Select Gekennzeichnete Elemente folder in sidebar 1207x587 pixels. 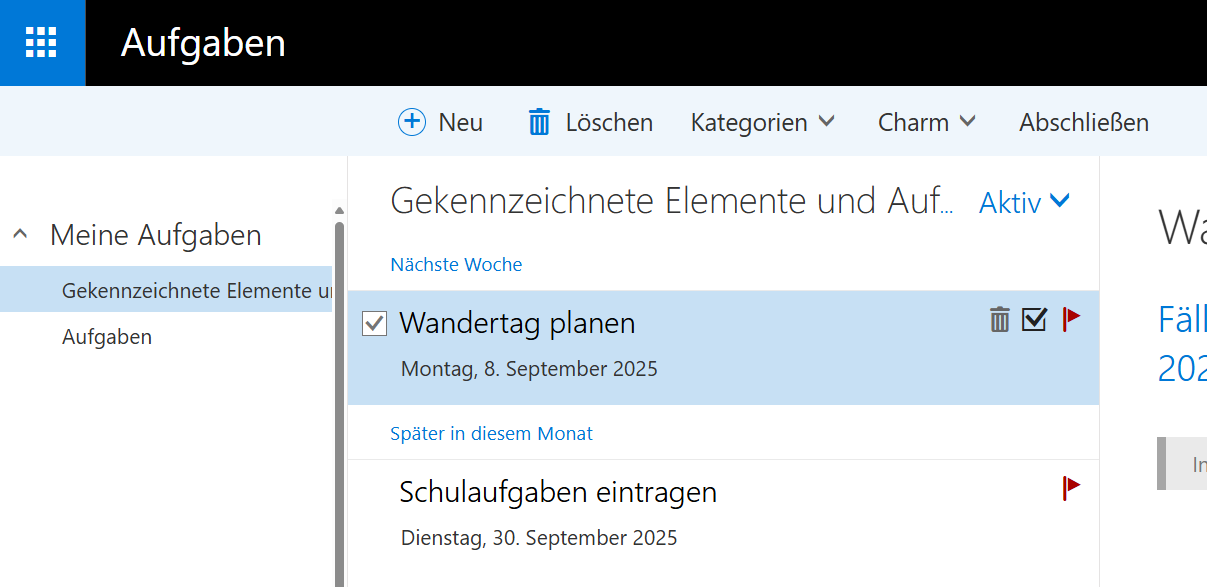coord(195,290)
